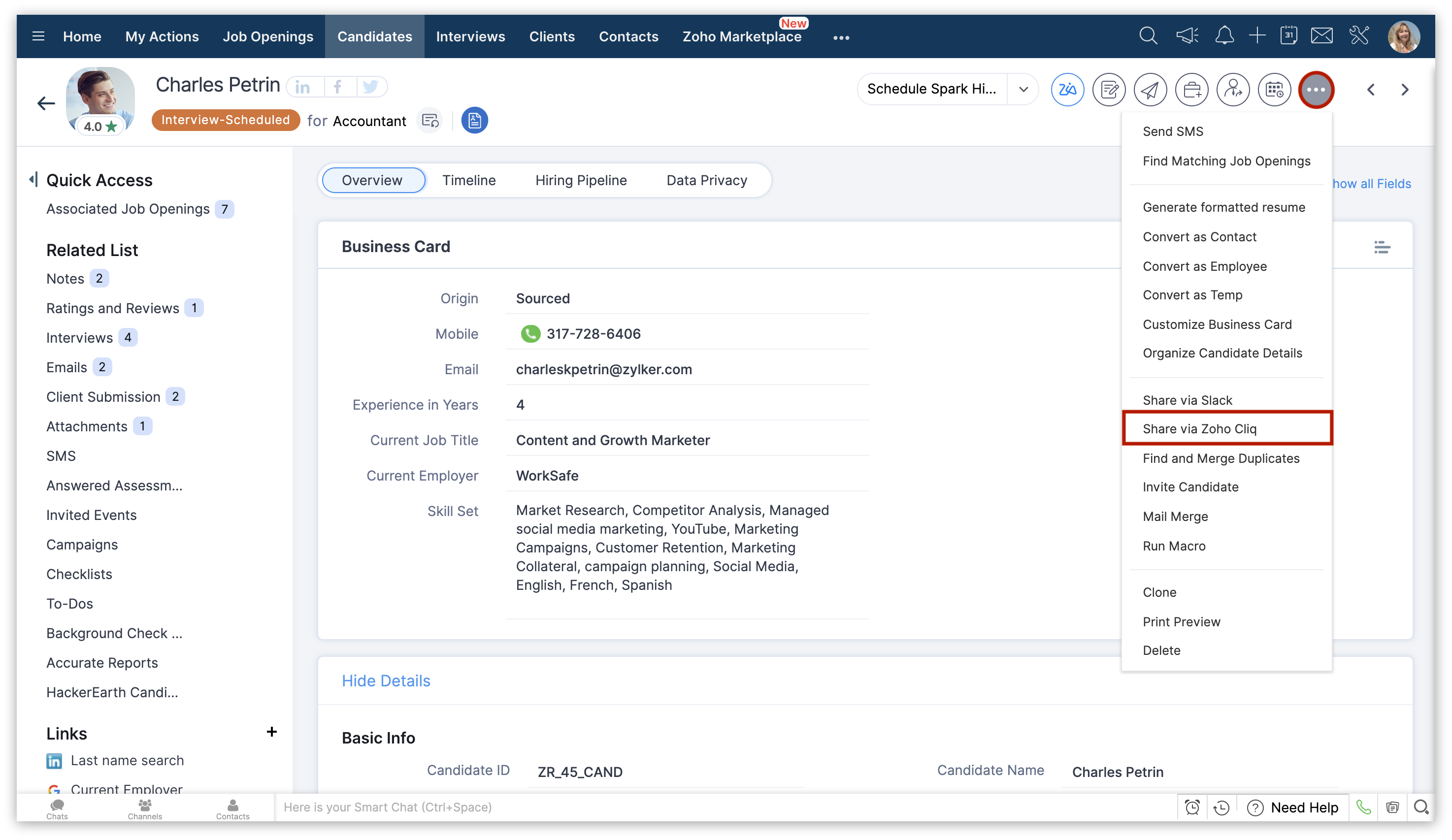1452x840 pixels.
Task: Select Share via Zoho Cliq menu item
Action: [1199, 429]
